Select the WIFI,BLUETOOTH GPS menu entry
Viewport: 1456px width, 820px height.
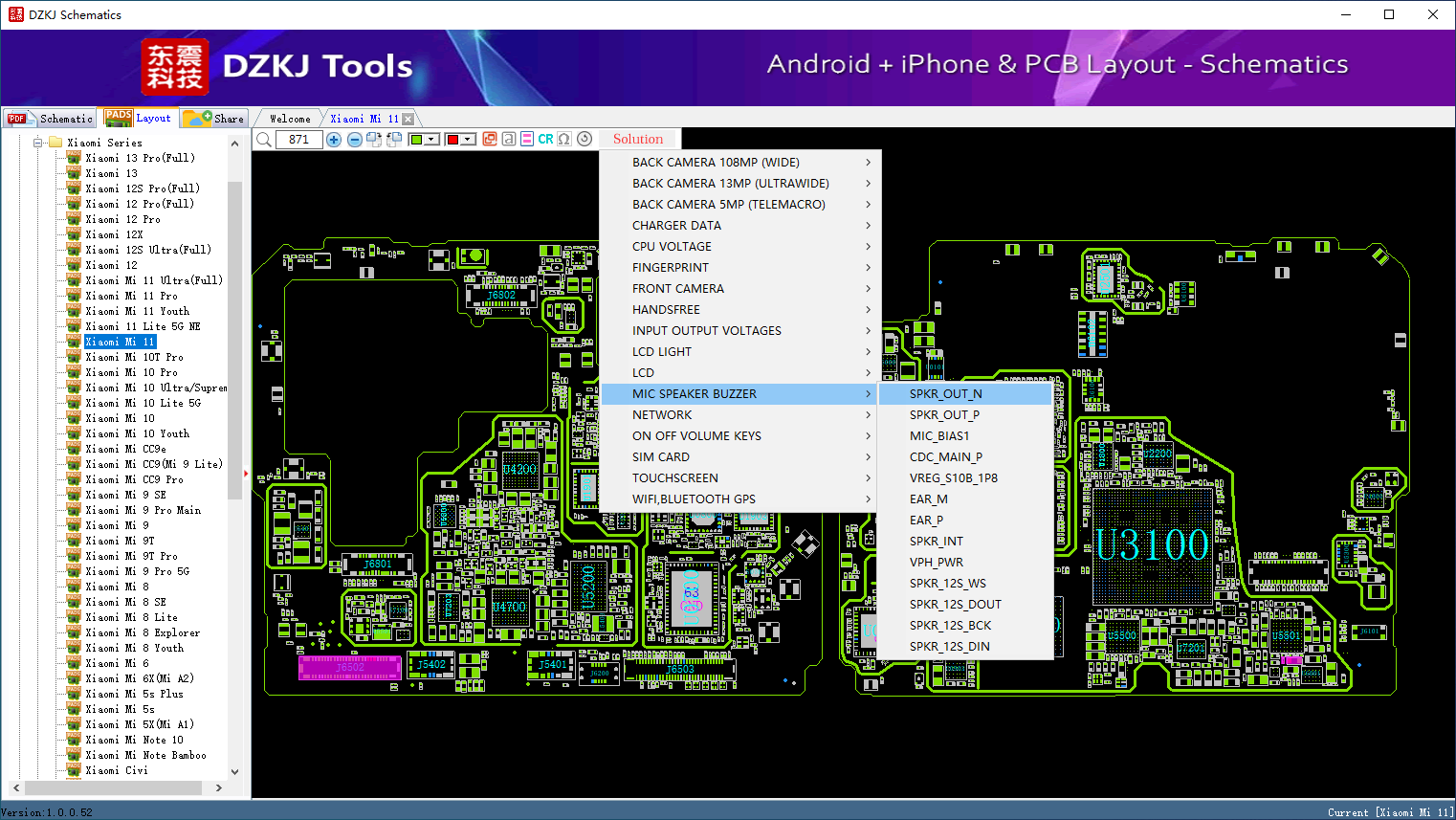click(740, 499)
